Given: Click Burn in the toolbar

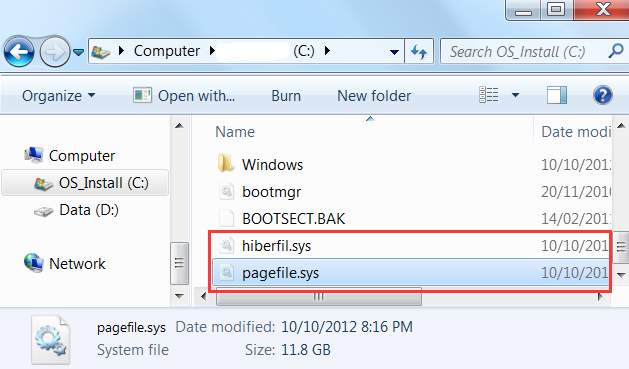Looking at the screenshot, I should coord(286,96).
